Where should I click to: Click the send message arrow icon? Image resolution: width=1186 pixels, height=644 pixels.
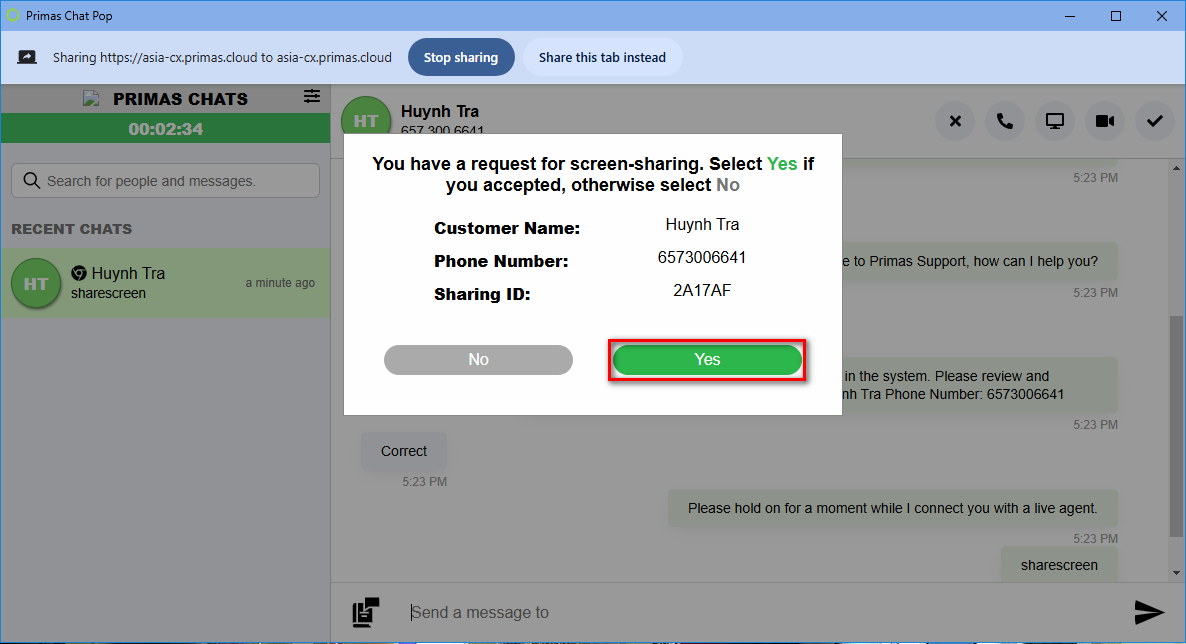[x=1149, y=612]
